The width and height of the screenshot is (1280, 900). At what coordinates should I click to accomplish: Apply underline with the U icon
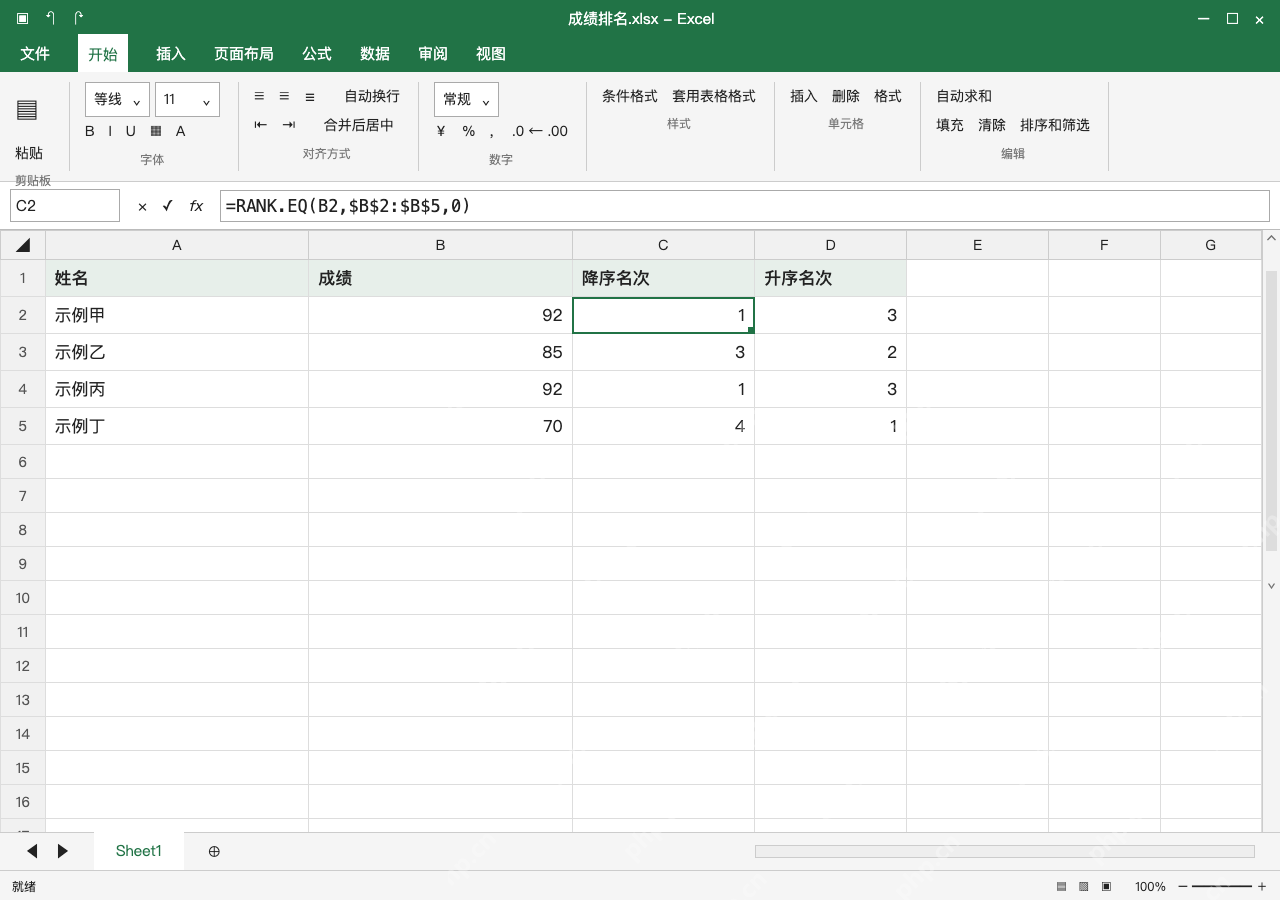130,131
